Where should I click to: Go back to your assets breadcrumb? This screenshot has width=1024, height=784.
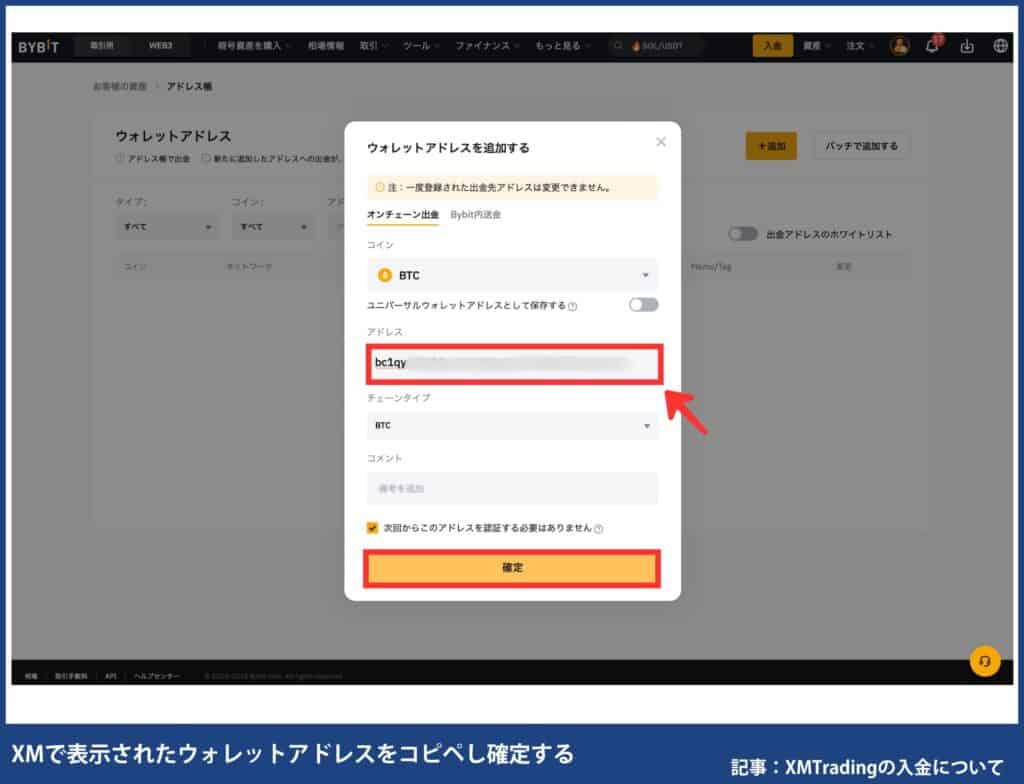point(120,86)
